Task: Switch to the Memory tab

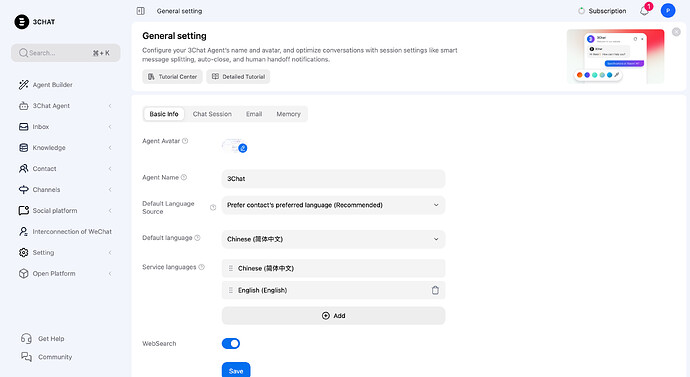Action: 288,114
